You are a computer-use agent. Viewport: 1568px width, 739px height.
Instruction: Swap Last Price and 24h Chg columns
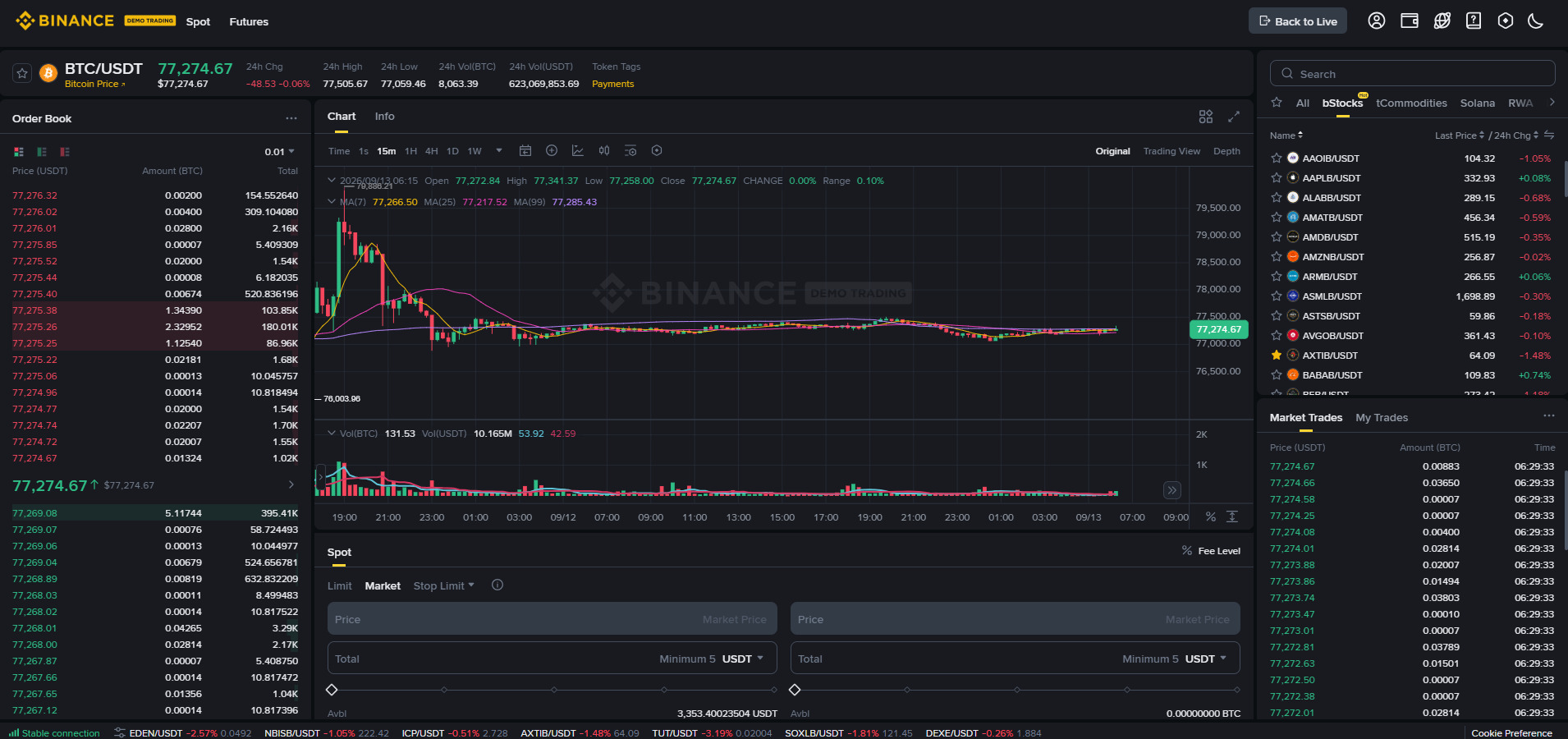[x=1549, y=135]
